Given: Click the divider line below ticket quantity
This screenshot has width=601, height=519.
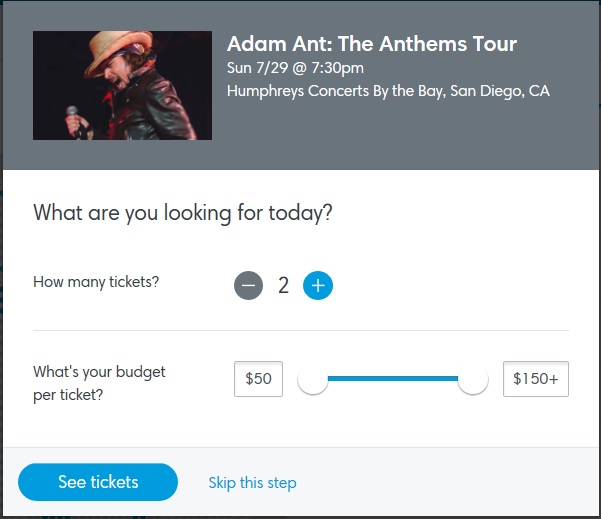Looking at the screenshot, I should click(300, 330).
